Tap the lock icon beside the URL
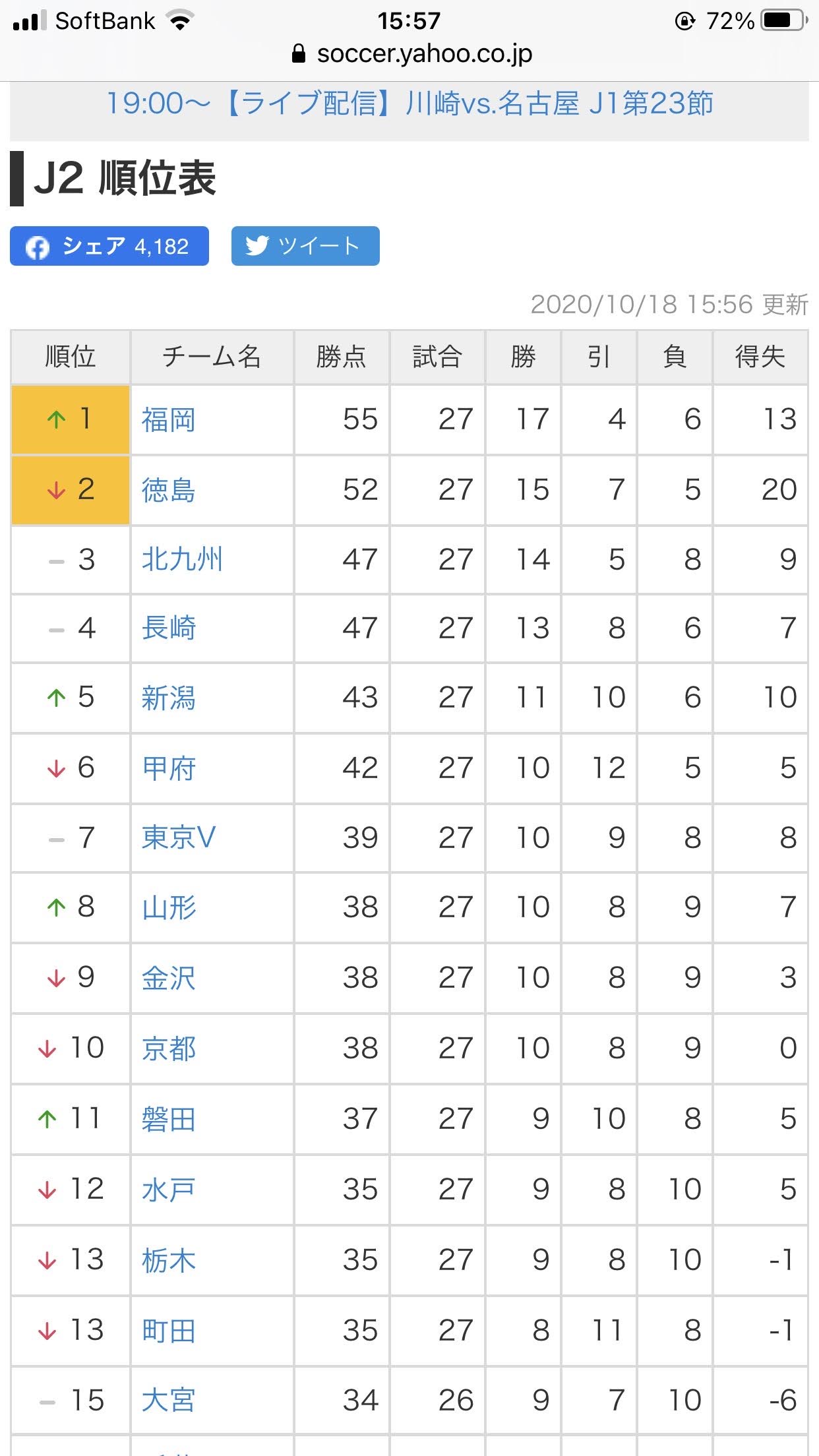Screen dimensions: 819x1456 tap(299, 53)
